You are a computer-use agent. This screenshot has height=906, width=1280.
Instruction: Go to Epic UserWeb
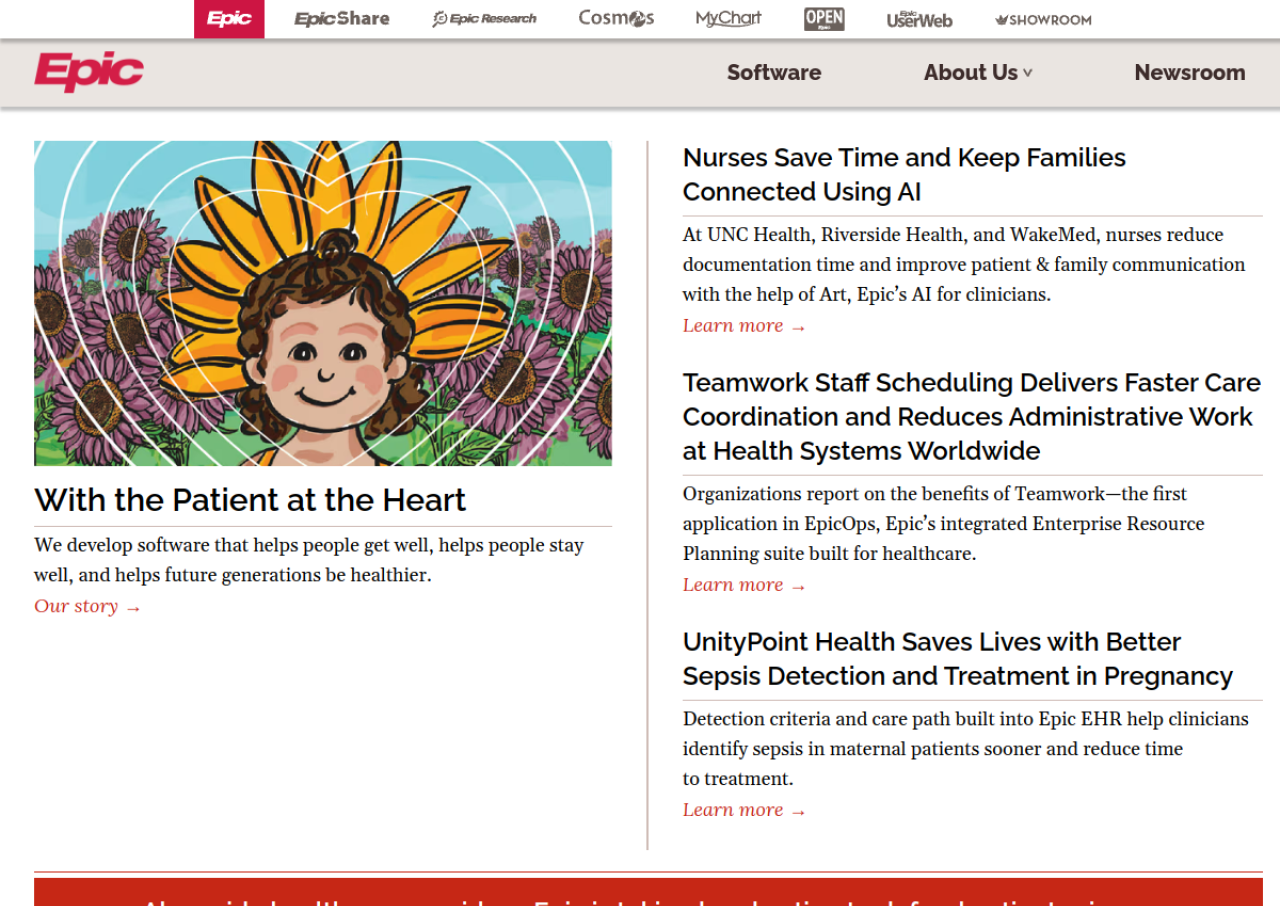(x=919, y=19)
